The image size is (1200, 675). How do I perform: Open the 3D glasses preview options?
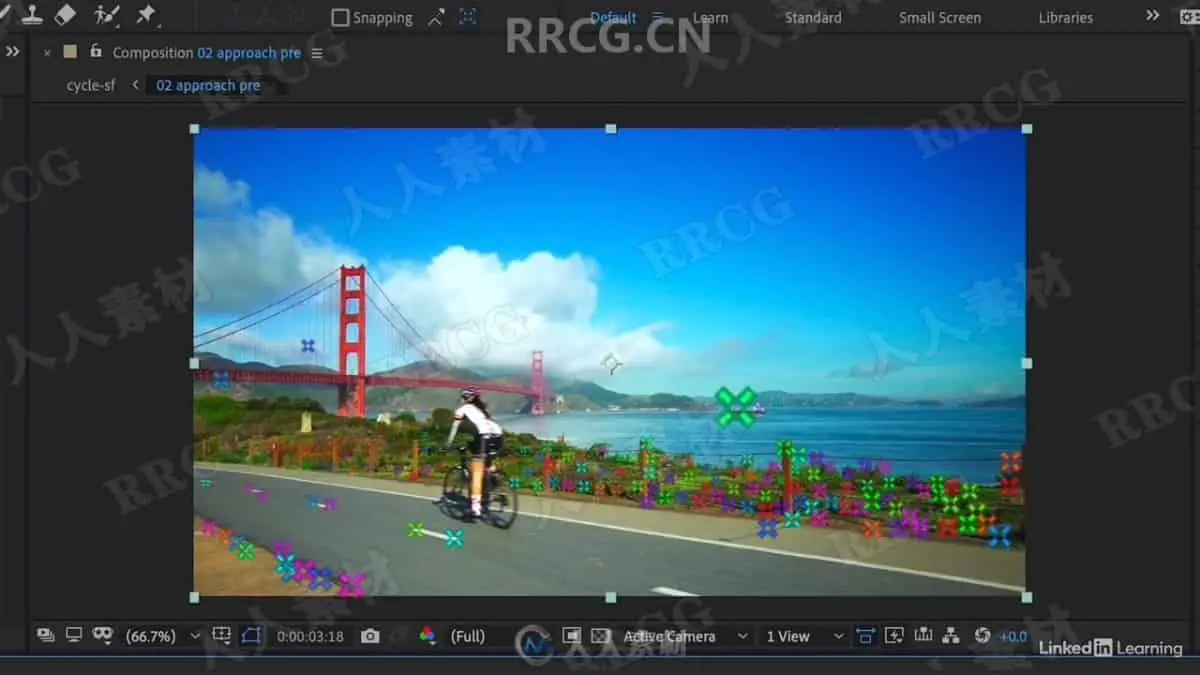click(x=102, y=635)
